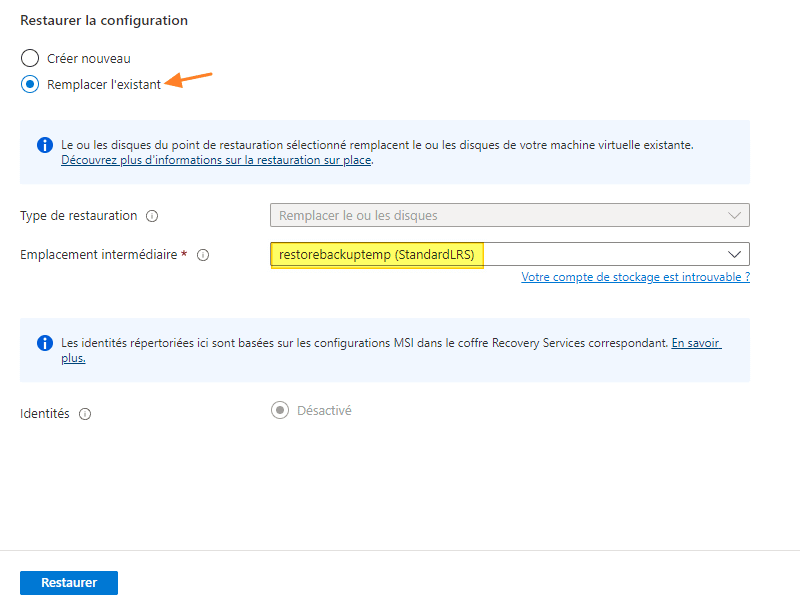Viewport: 800px width, 608px height.
Task: Select the Créer nouveau radio option
Action: [29, 58]
